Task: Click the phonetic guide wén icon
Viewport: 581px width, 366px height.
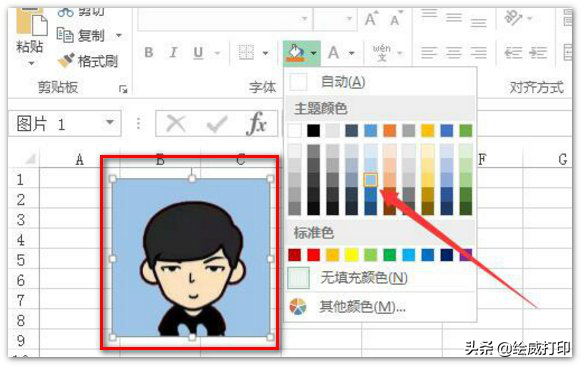Action: tap(382, 53)
